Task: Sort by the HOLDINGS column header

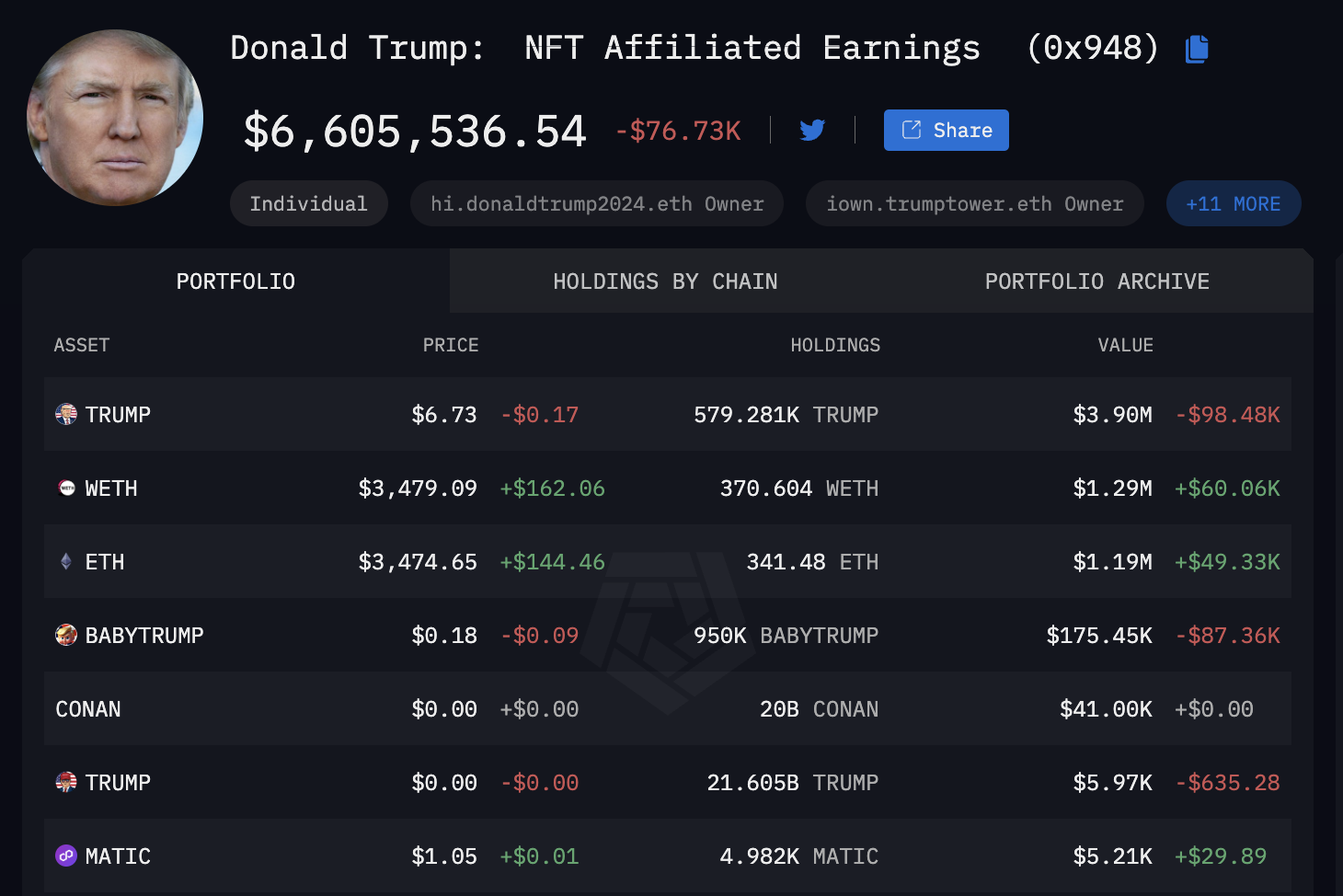Action: (x=834, y=345)
